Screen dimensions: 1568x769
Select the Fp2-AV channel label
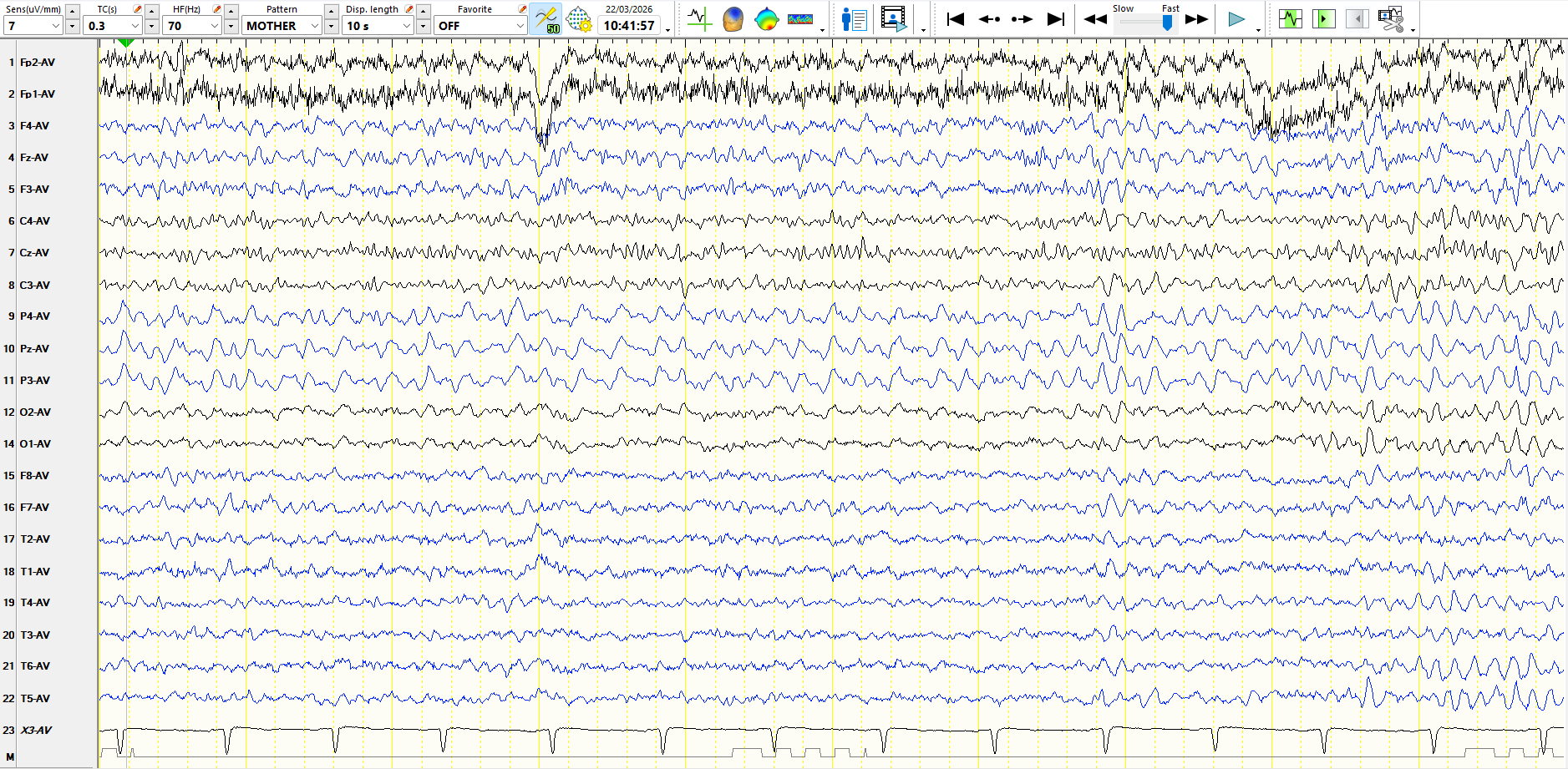coord(38,63)
